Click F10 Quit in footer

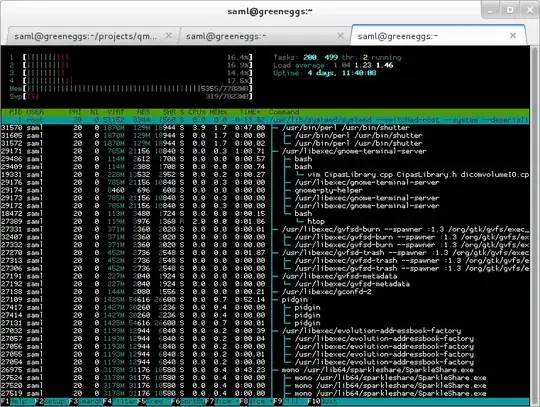click(x=323, y=401)
